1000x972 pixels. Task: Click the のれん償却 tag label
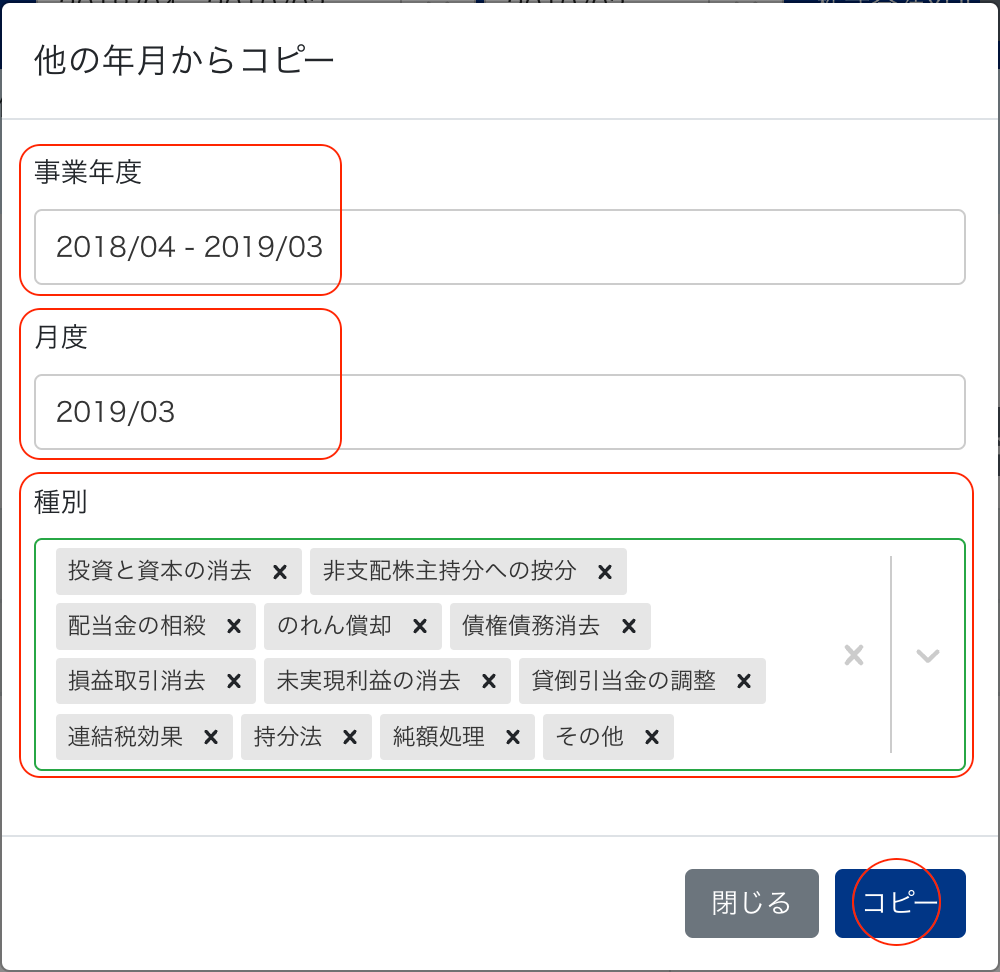(x=335, y=627)
